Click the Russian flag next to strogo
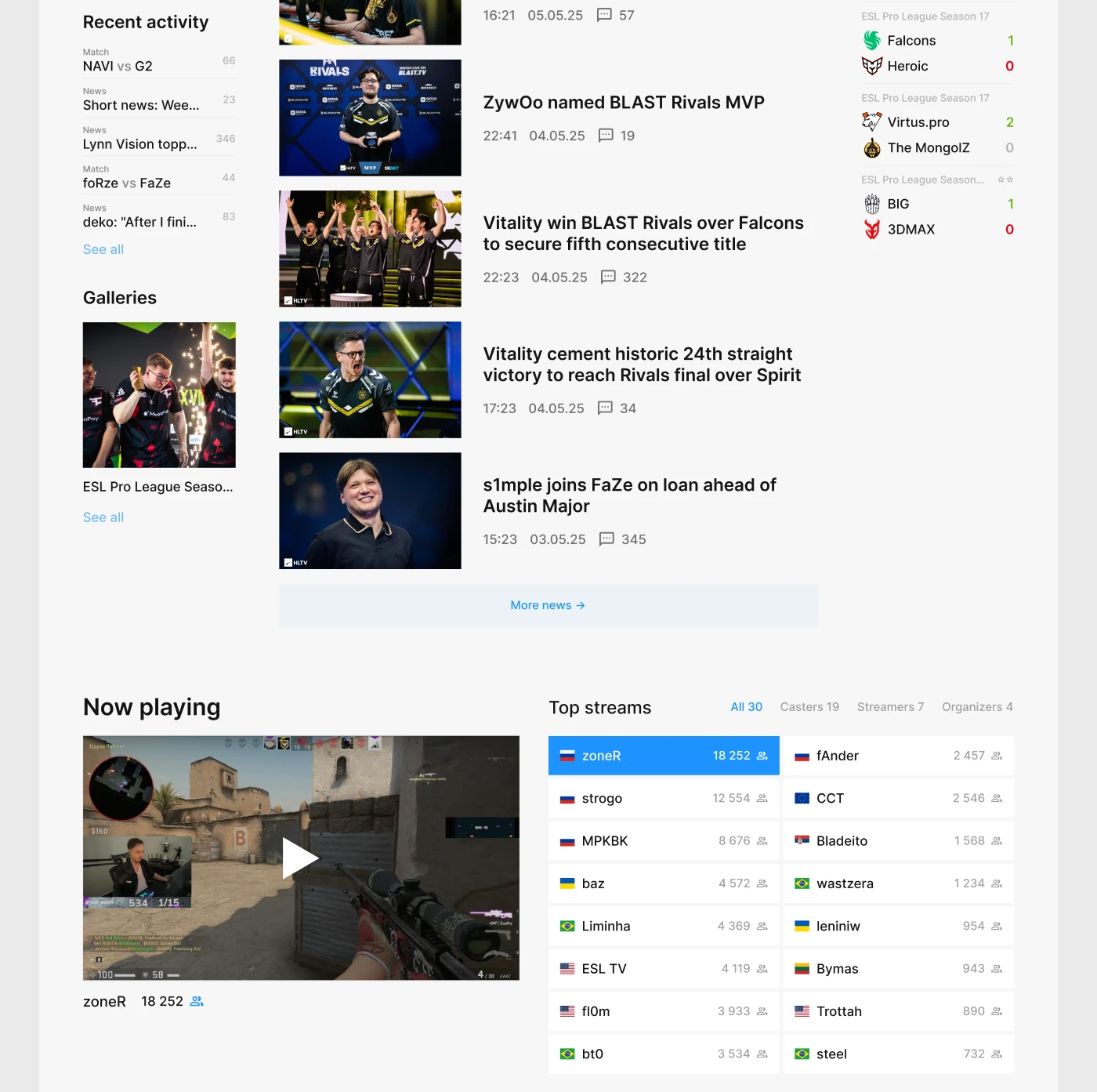Viewport: 1097px width, 1092px height. pos(567,799)
